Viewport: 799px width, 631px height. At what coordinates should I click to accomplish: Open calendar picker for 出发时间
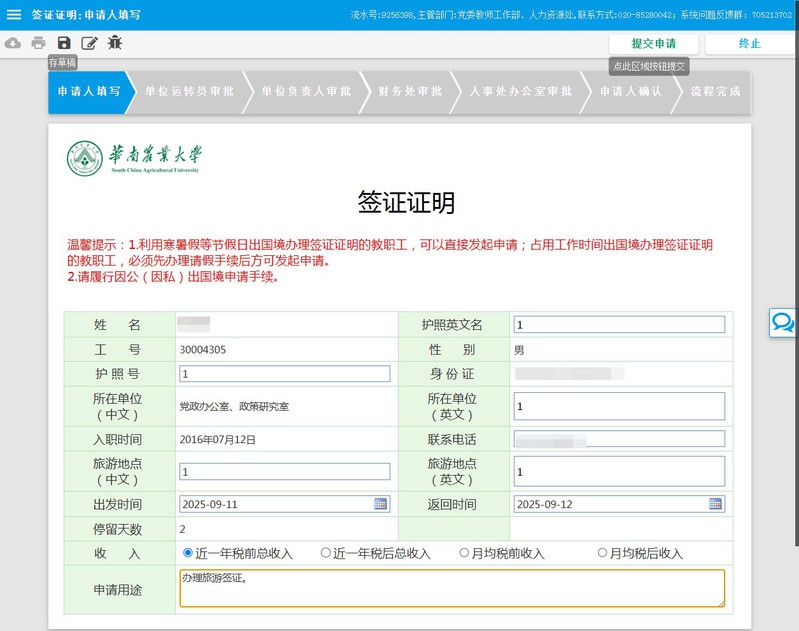pos(380,504)
